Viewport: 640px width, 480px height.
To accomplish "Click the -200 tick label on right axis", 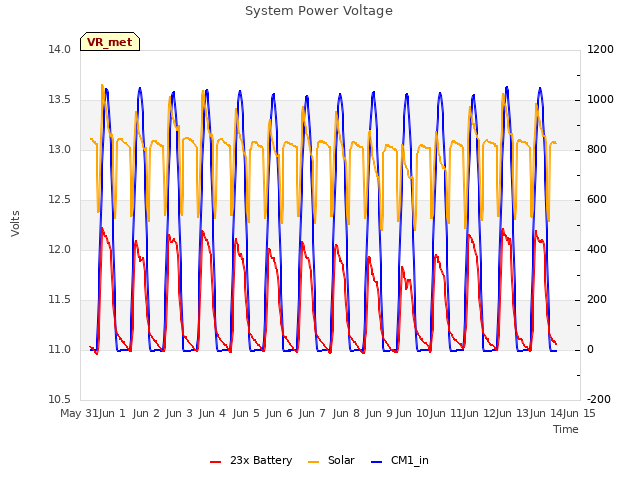I will [x=598, y=399].
